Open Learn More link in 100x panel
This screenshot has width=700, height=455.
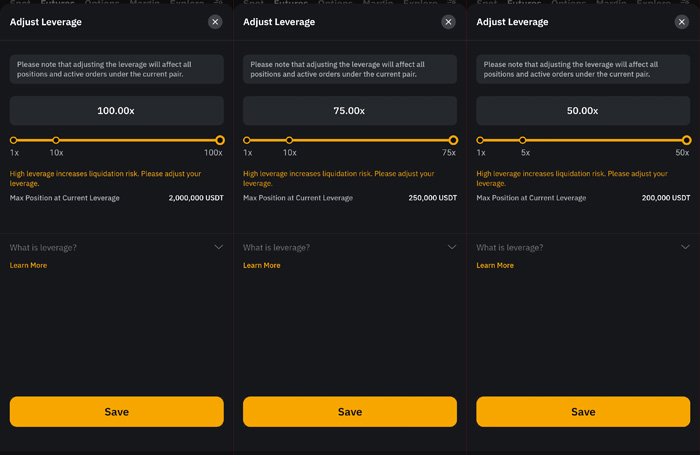point(28,265)
